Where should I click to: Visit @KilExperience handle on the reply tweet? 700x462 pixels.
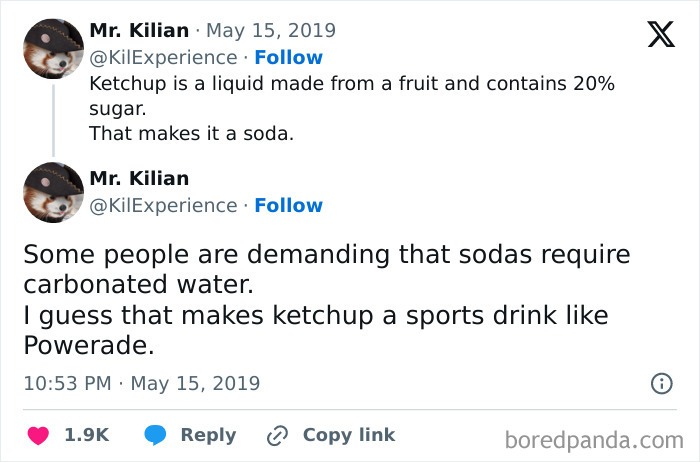pos(163,205)
